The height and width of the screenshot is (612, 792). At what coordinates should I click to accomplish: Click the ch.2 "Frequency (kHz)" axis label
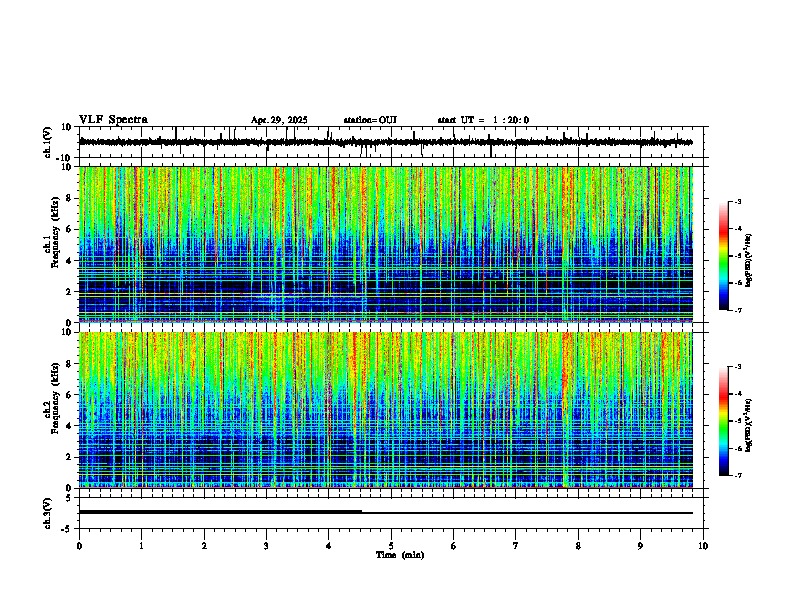click(55, 398)
